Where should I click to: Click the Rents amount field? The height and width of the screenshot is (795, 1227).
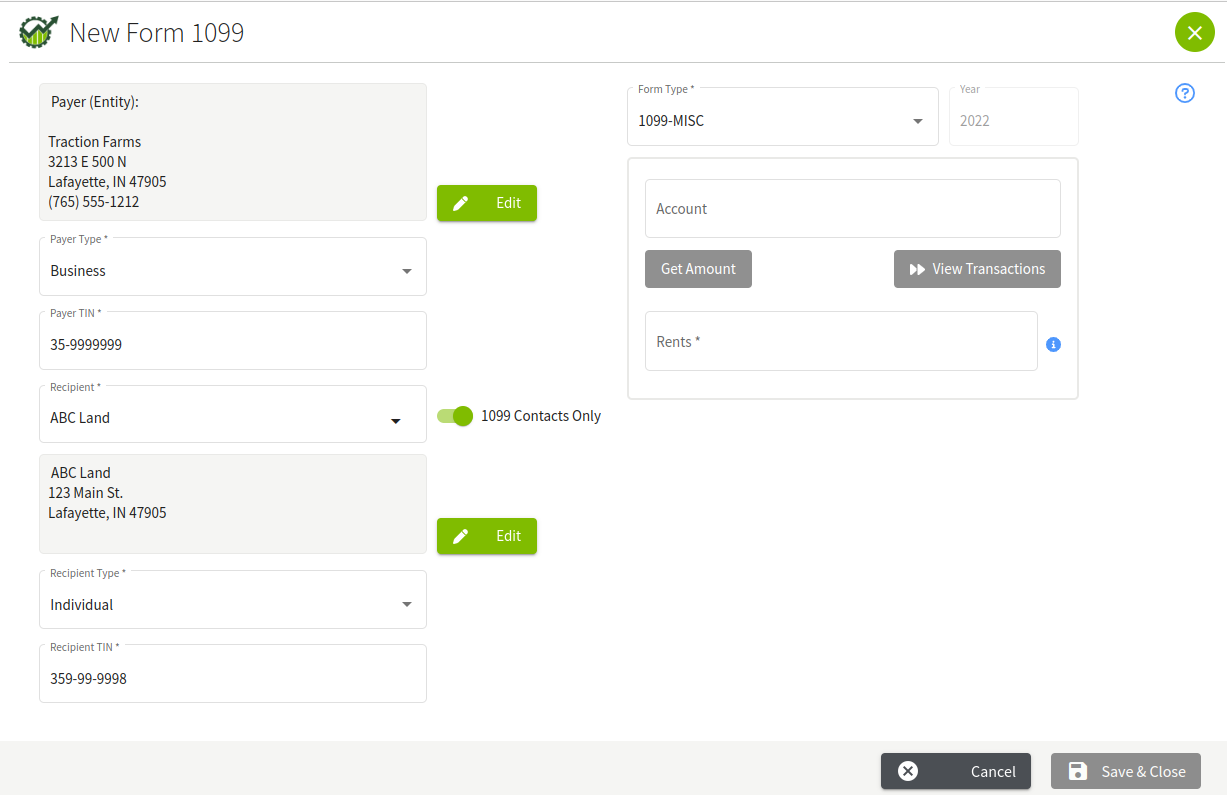click(x=841, y=341)
